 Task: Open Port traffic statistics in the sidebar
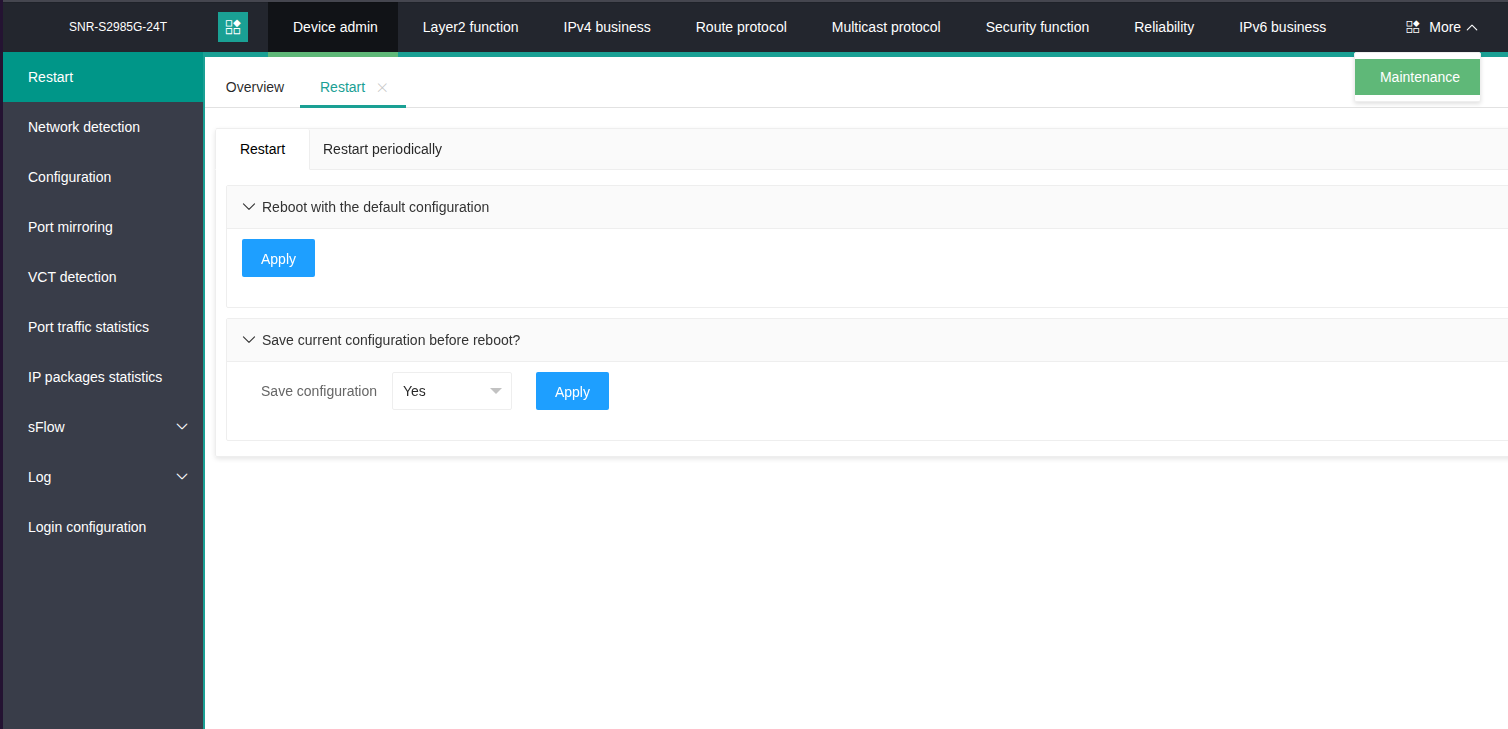tap(102, 327)
